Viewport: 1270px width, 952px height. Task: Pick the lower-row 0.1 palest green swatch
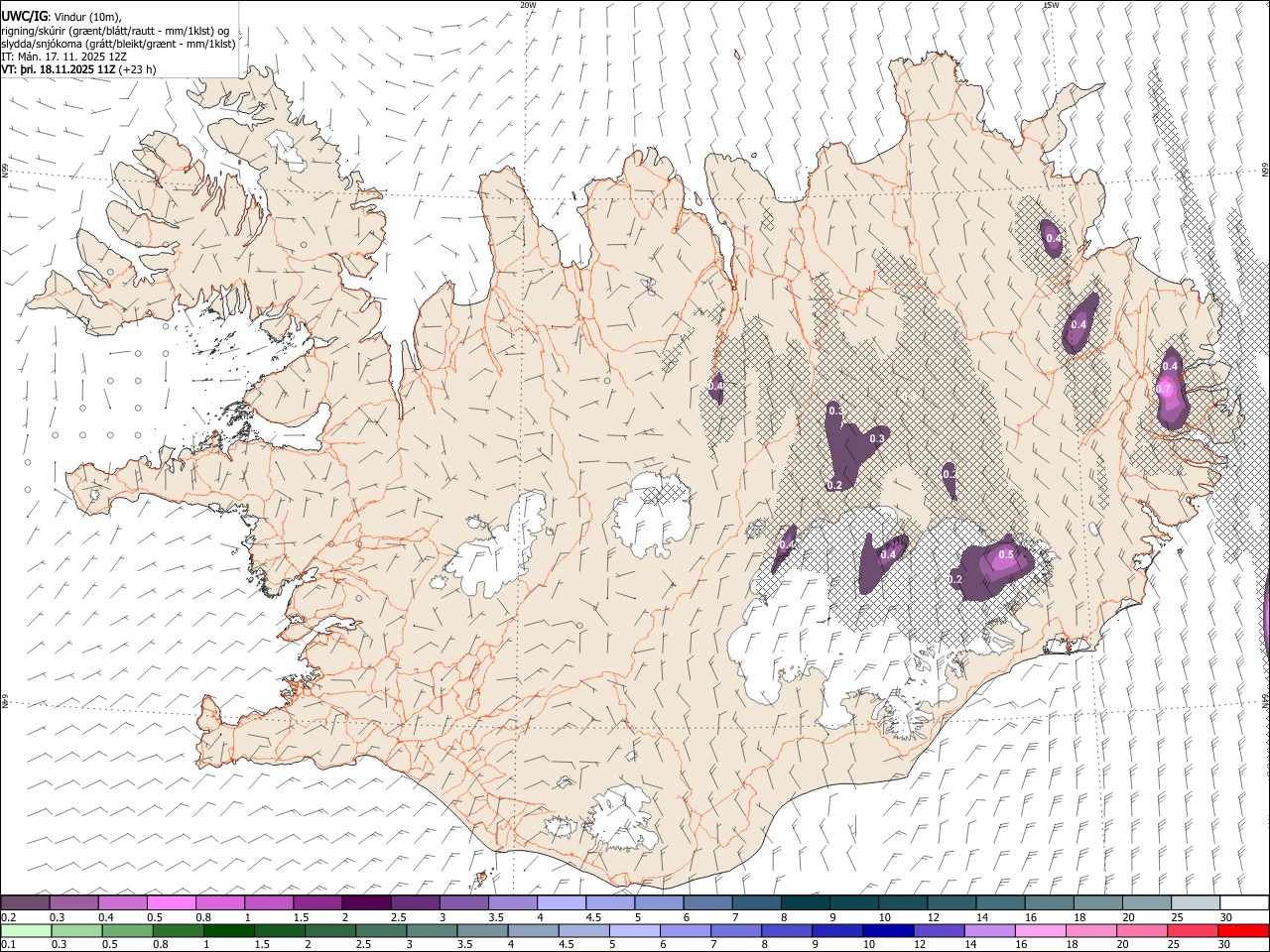pos(25,931)
